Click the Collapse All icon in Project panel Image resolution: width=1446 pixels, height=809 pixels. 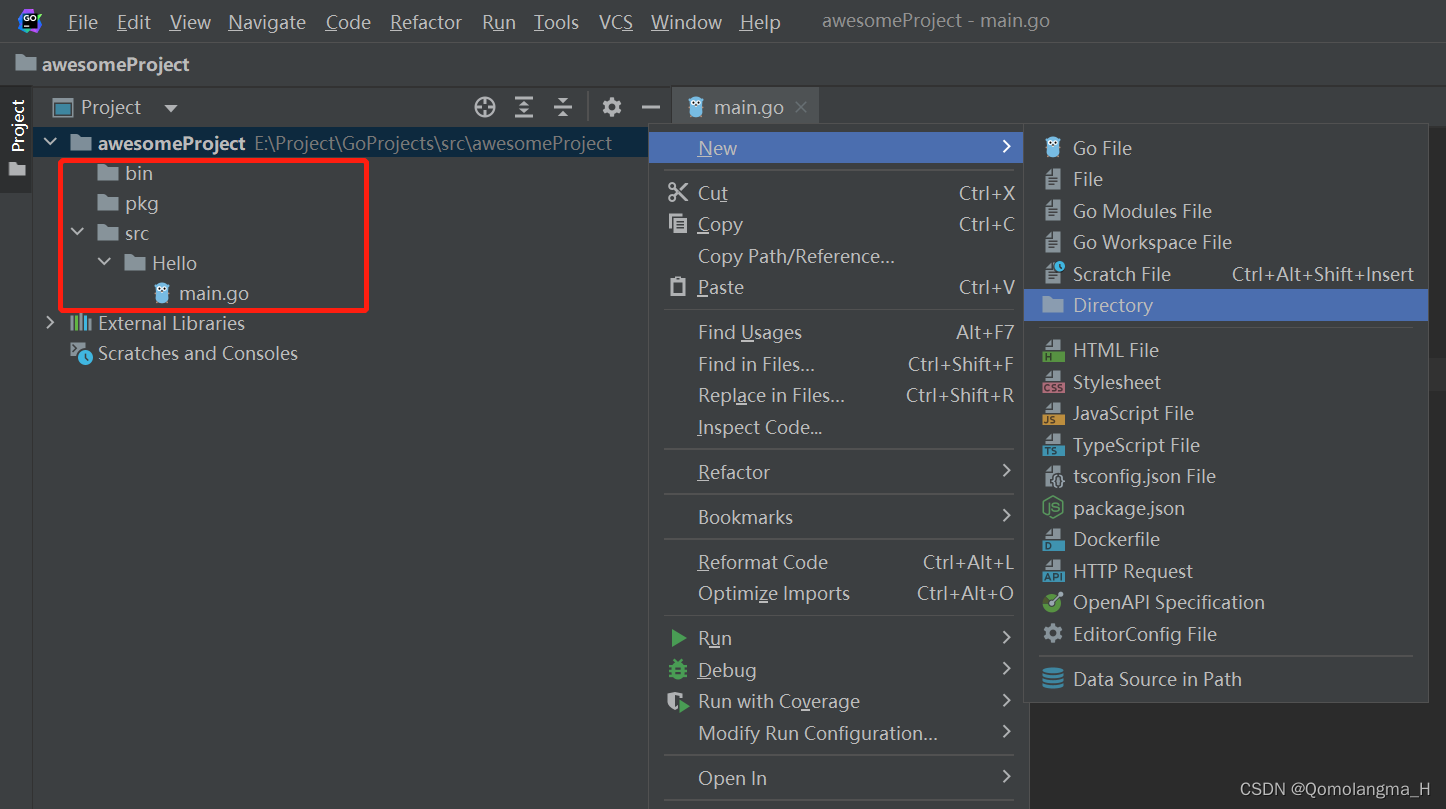pyautogui.click(x=563, y=107)
